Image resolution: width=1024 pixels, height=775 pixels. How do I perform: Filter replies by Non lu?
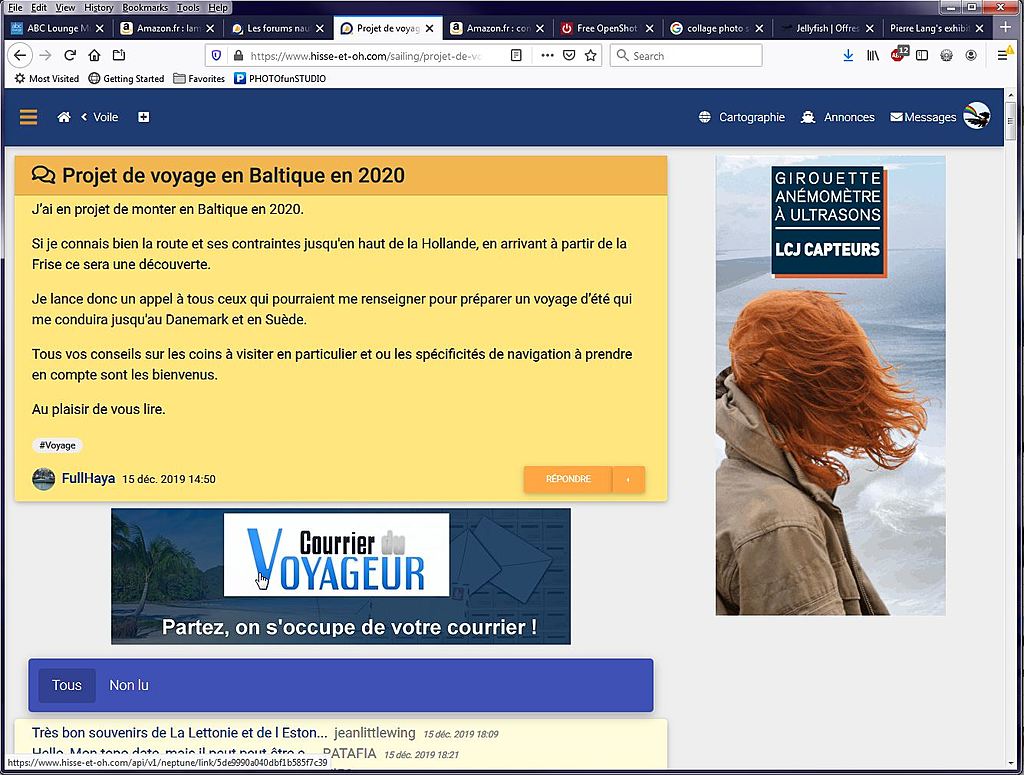pyautogui.click(x=129, y=685)
